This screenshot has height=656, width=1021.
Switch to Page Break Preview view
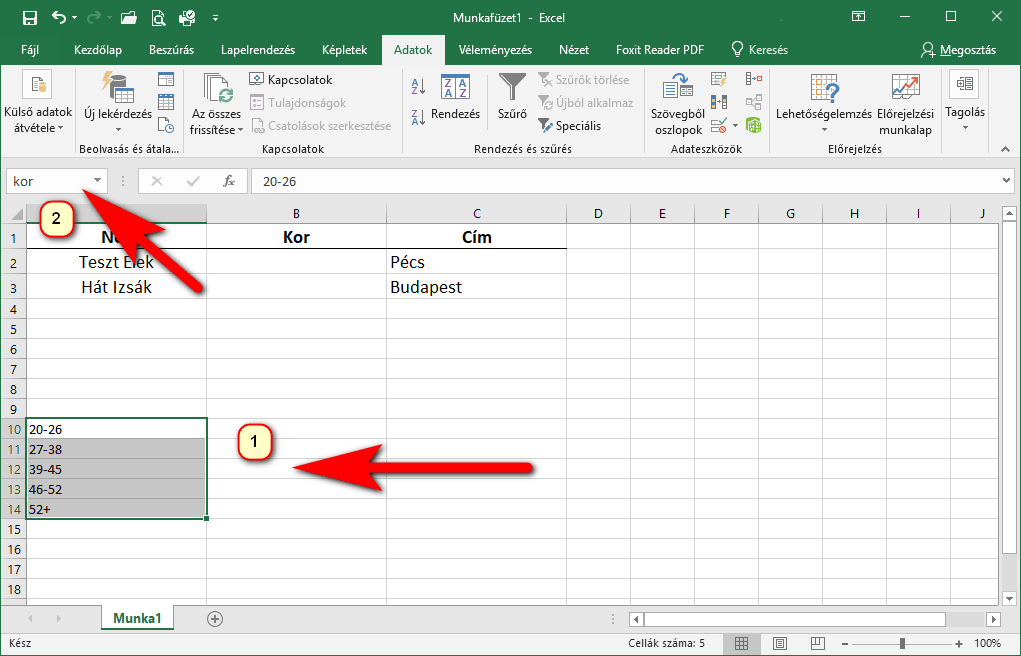[818, 644]
